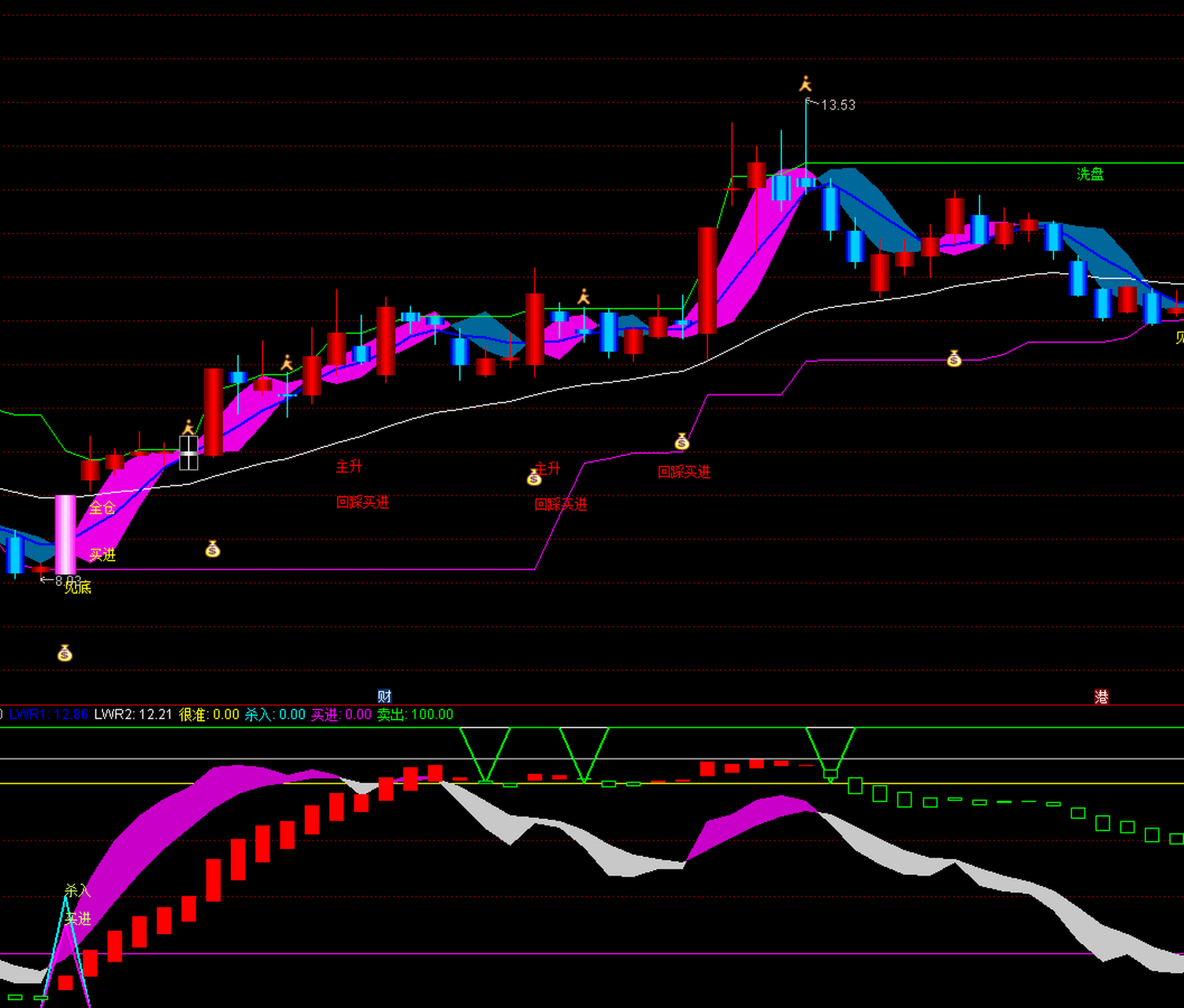Select the 很准: 0.00 indicator value

[x=209, y=714]
